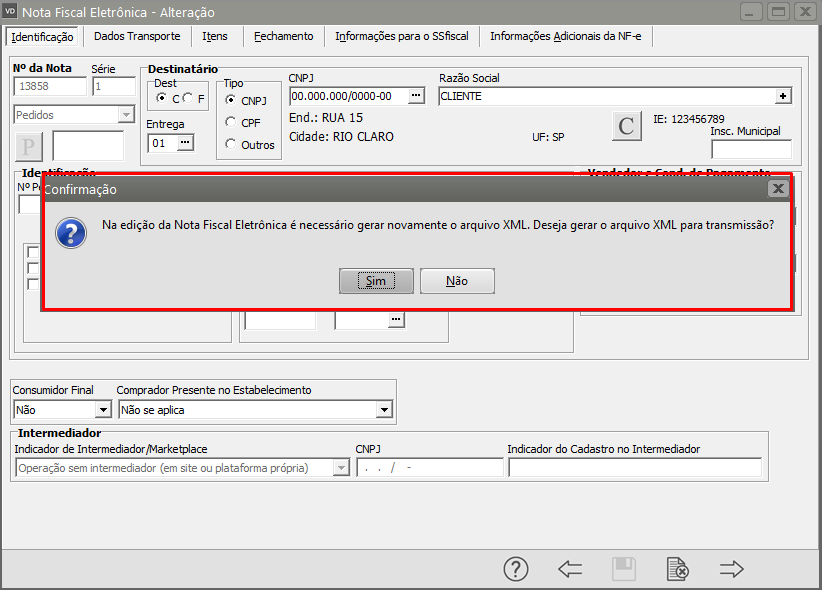Select the CPF radio option
The height and width of the screenshot is (590, 822).
tap(231, 122)
